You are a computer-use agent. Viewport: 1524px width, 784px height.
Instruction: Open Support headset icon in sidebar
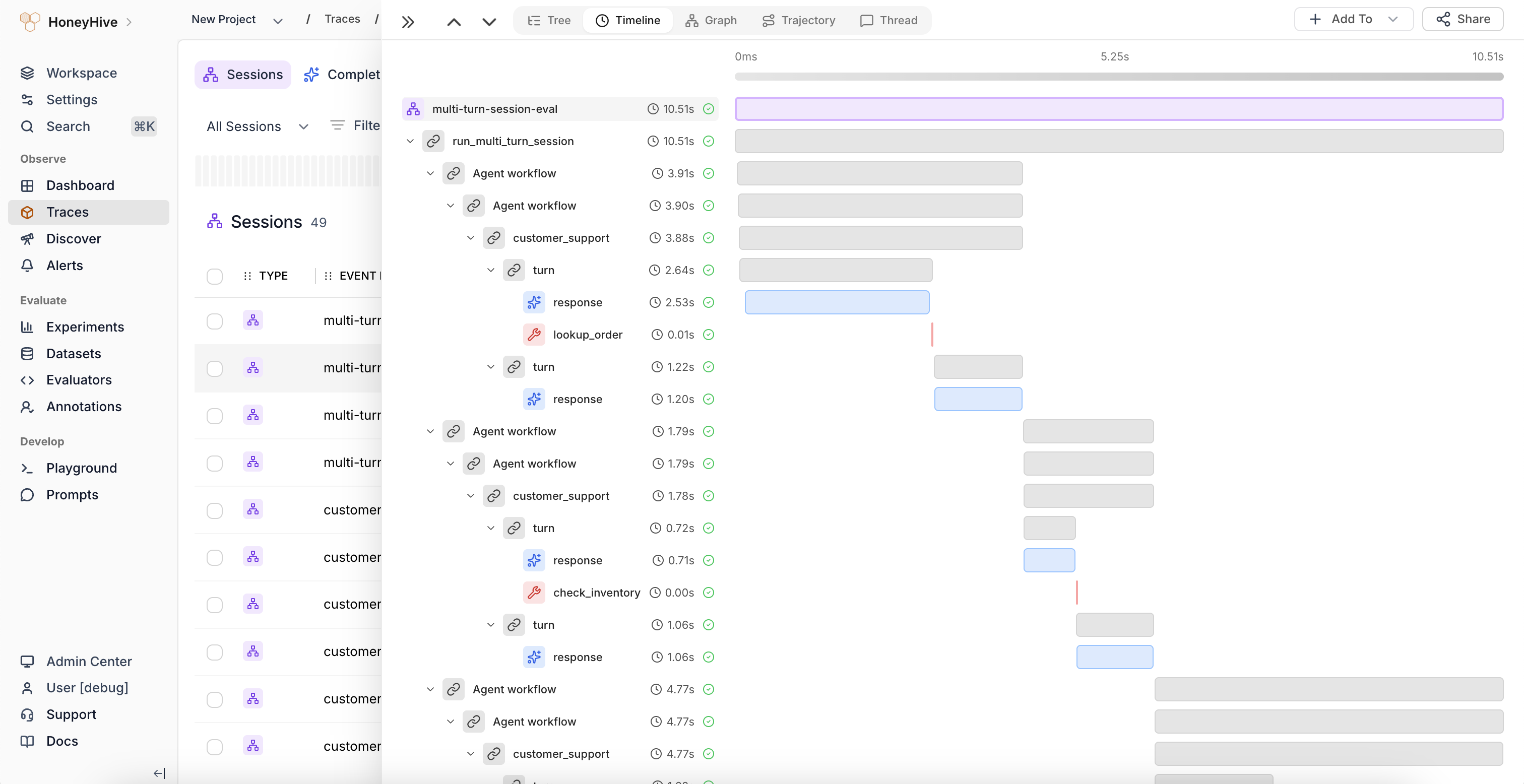(27, 714)
